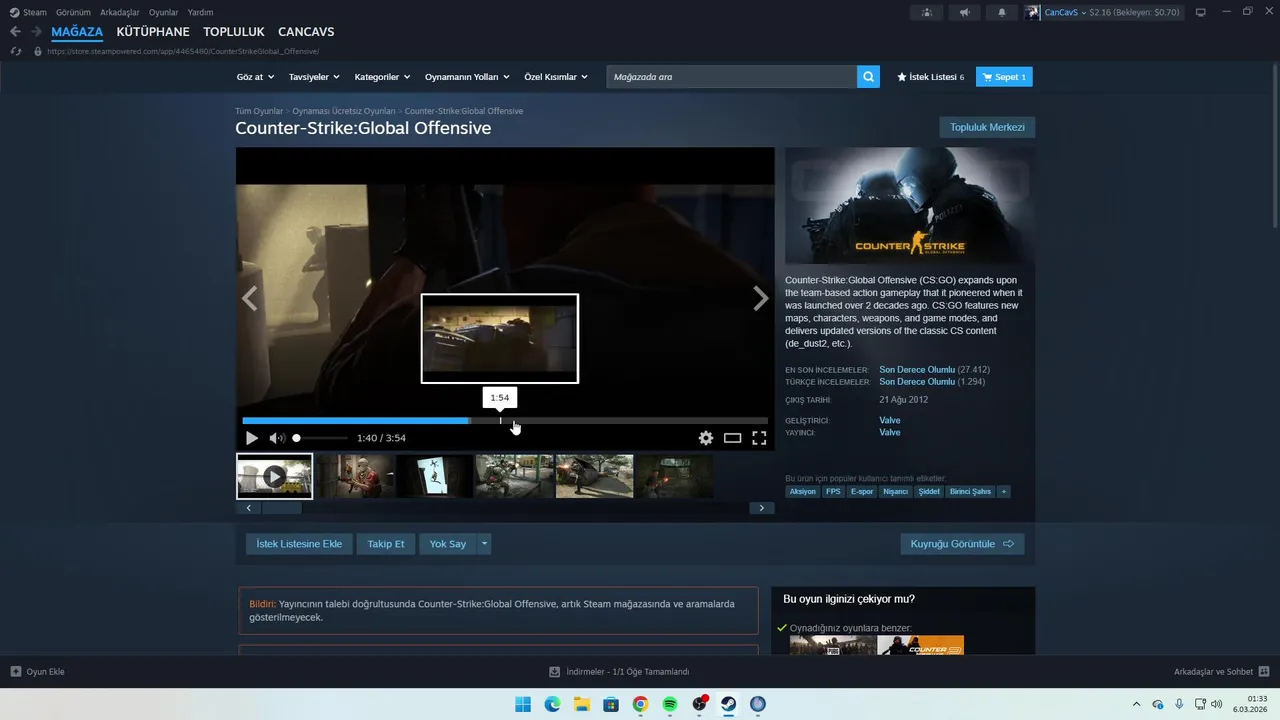
Task: Play the trailer video
Action: [252, 438]
